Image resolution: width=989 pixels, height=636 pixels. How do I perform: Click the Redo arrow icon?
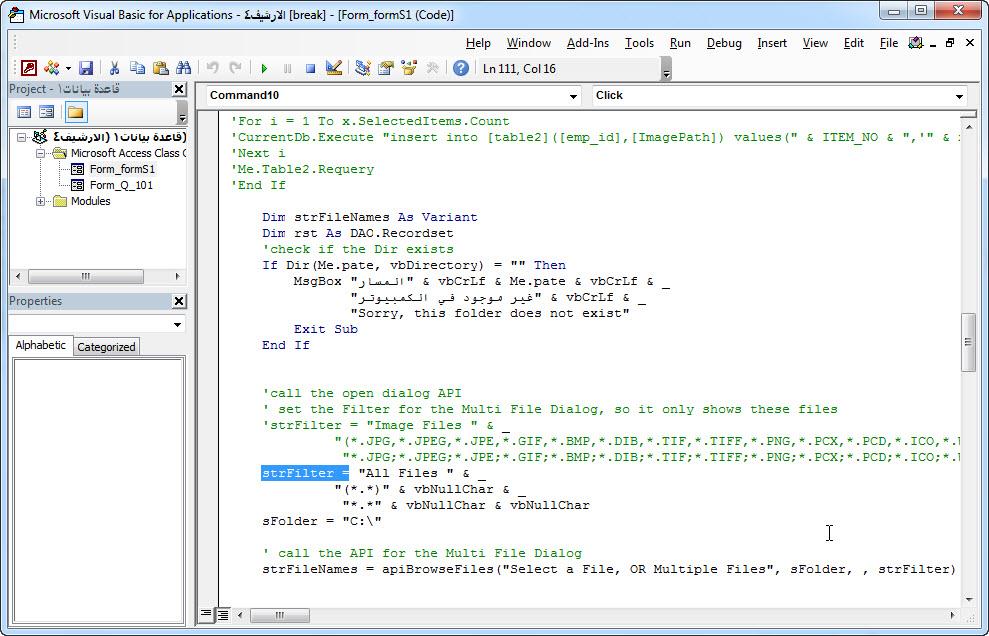[x=235, y=68]
